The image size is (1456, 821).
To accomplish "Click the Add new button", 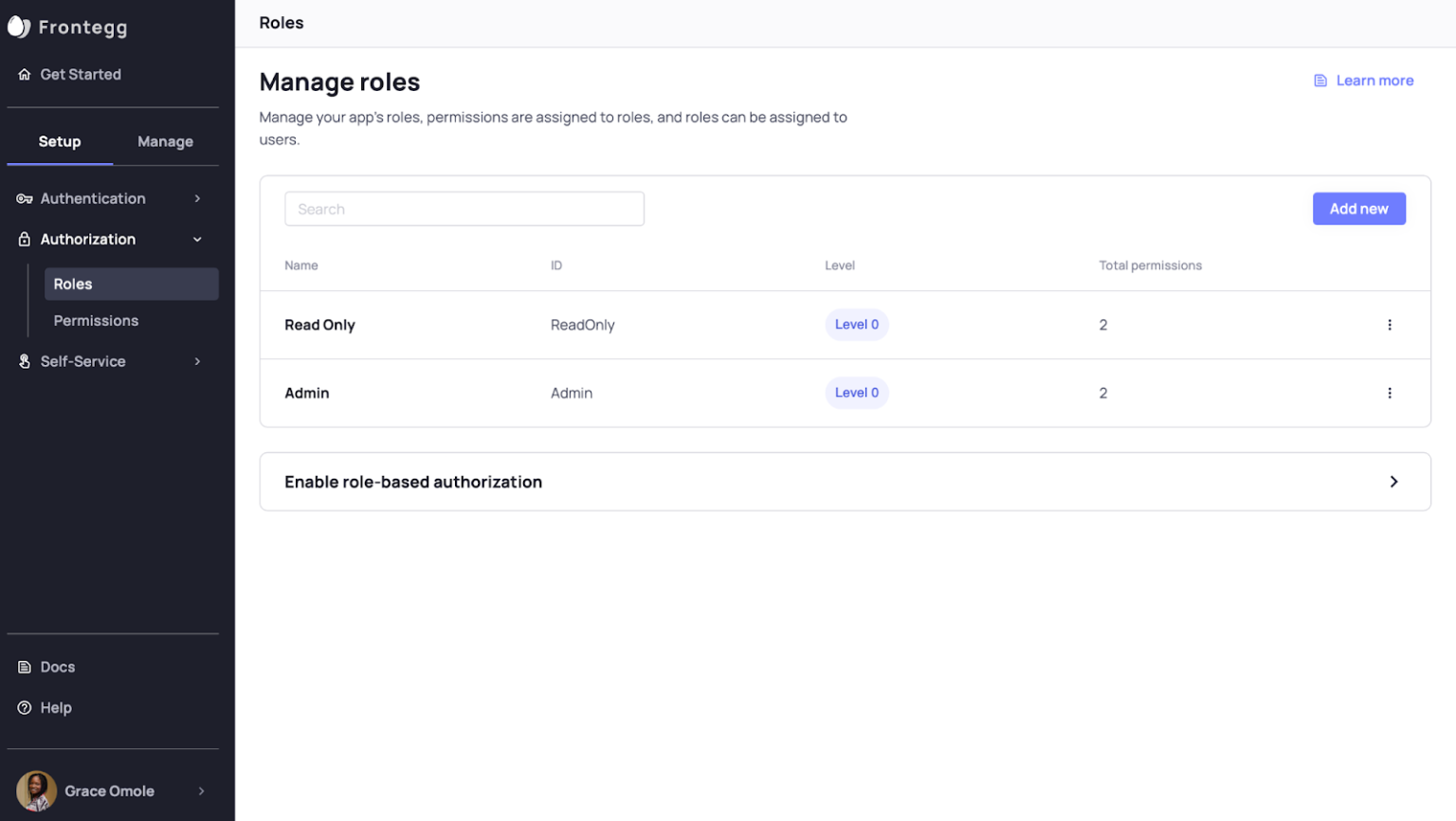I will [x=1358, y=208].
